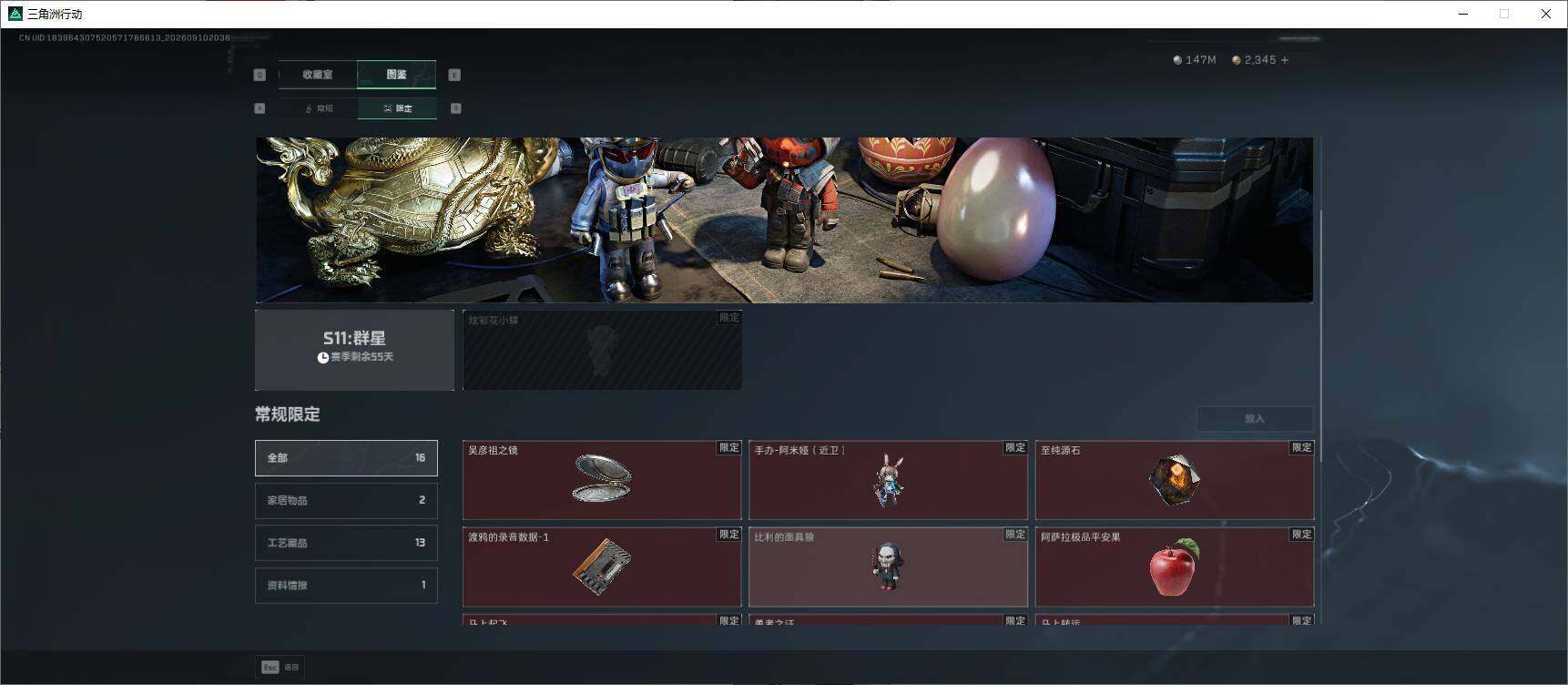This screenshot has width=1568, height=685.
Task: Open the 至纯源石 item card
Action: click(x=1175, y=480)
